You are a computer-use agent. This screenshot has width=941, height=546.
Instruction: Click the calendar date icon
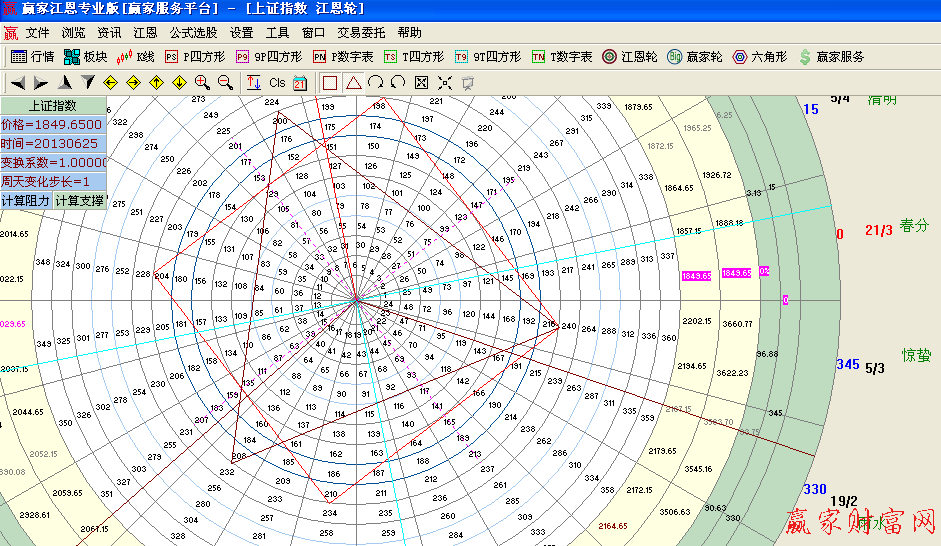tap(299, 83)
